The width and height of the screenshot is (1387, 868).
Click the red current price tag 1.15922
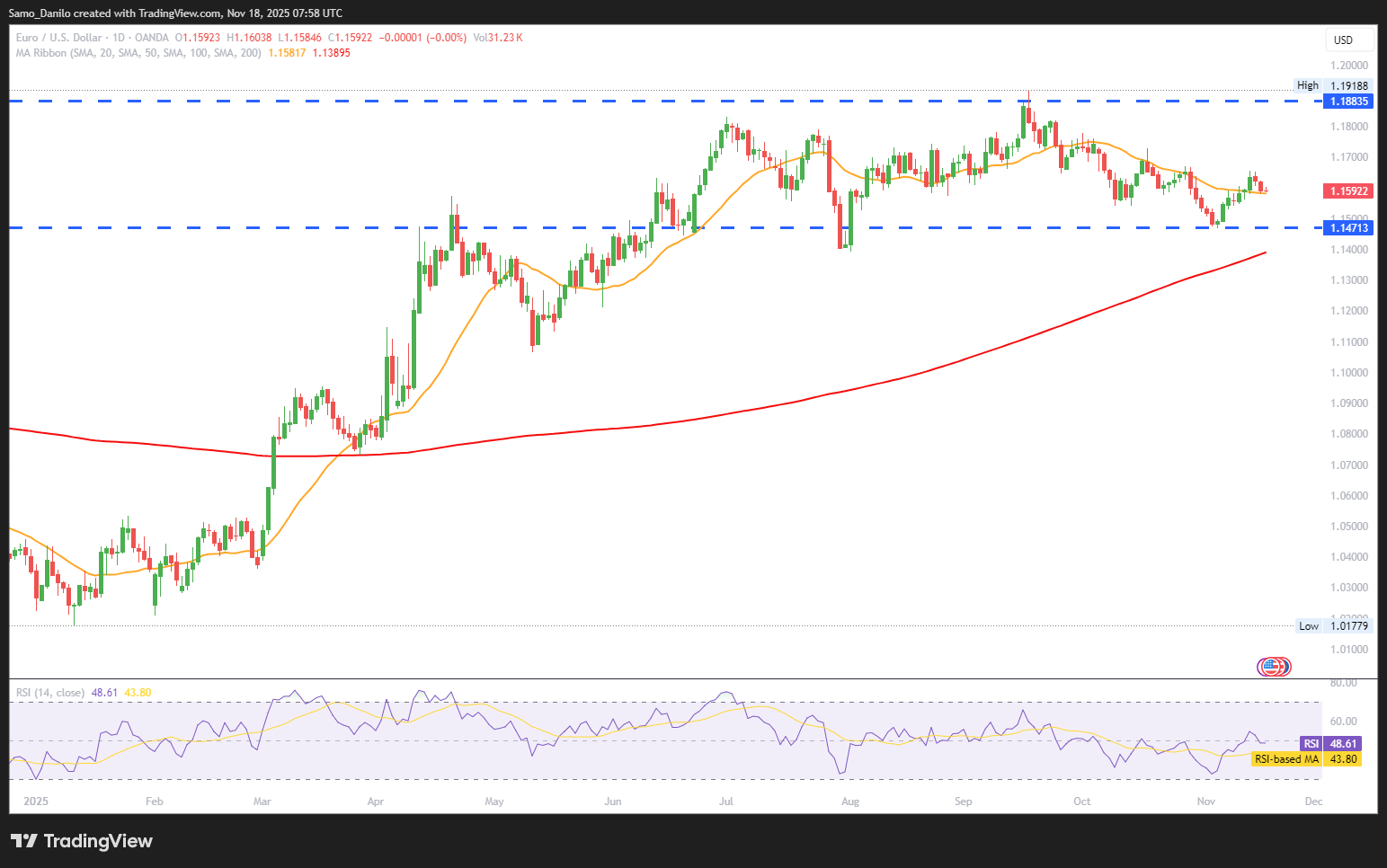(1347, 191)
